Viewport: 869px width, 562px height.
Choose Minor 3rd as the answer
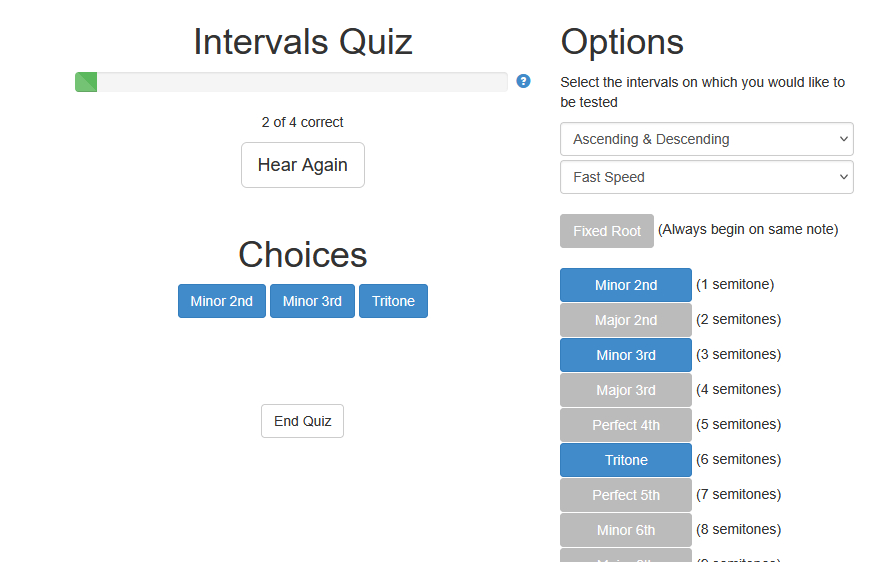coord(312,301)
